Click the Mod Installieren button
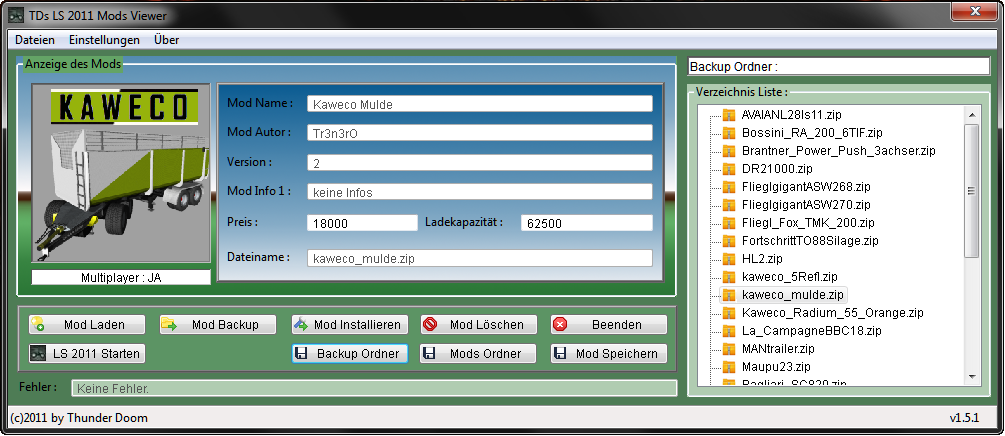1005x436 pixels. (x=349, y=324)
